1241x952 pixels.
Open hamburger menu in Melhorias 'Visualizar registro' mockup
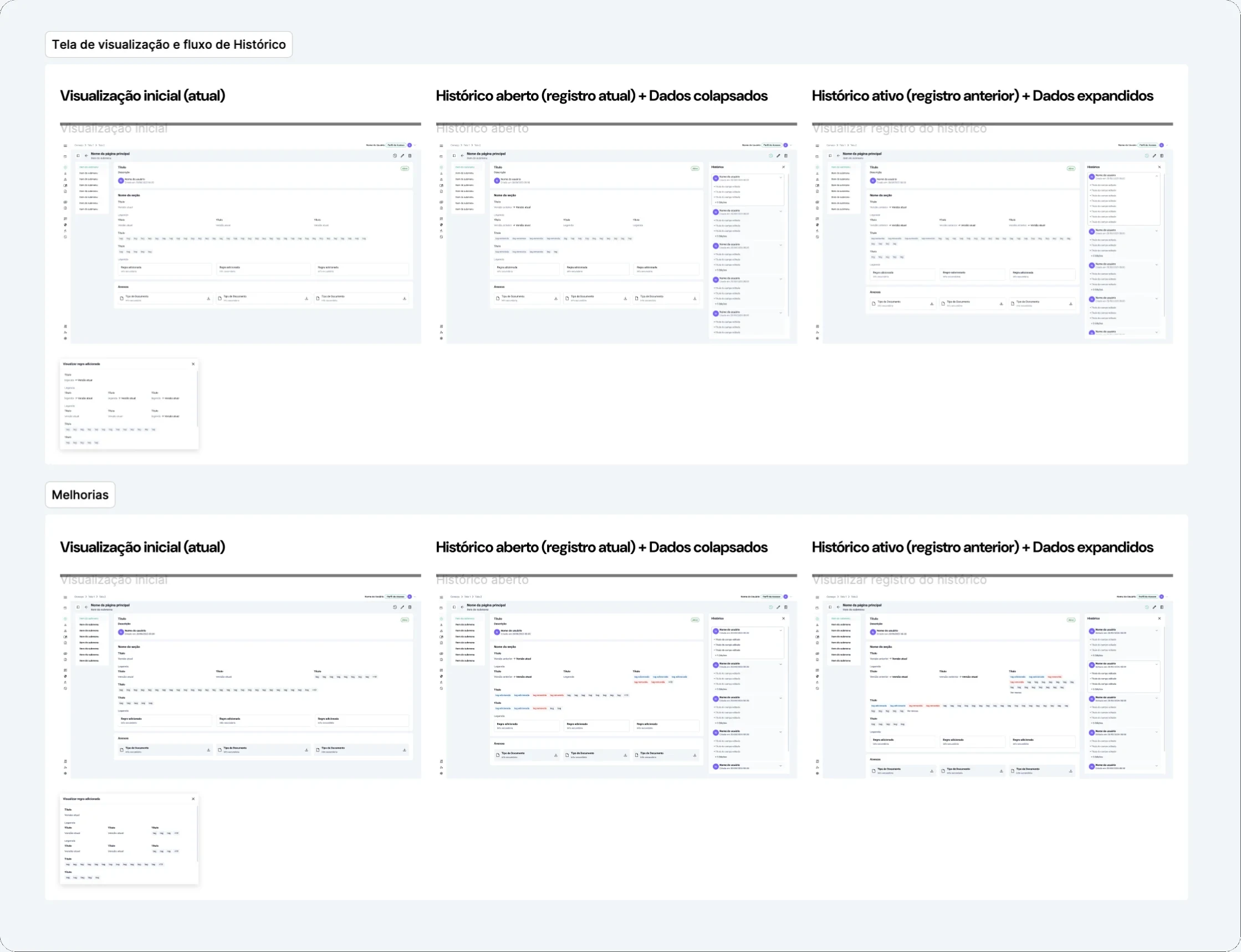(x=817, y=597)
